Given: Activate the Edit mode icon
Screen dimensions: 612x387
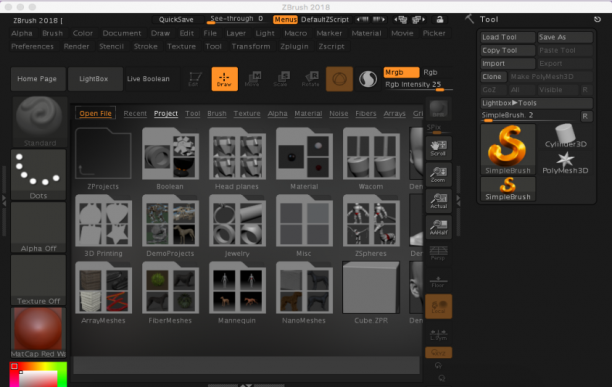Looking at the screenshot, I should pos(194,79).
